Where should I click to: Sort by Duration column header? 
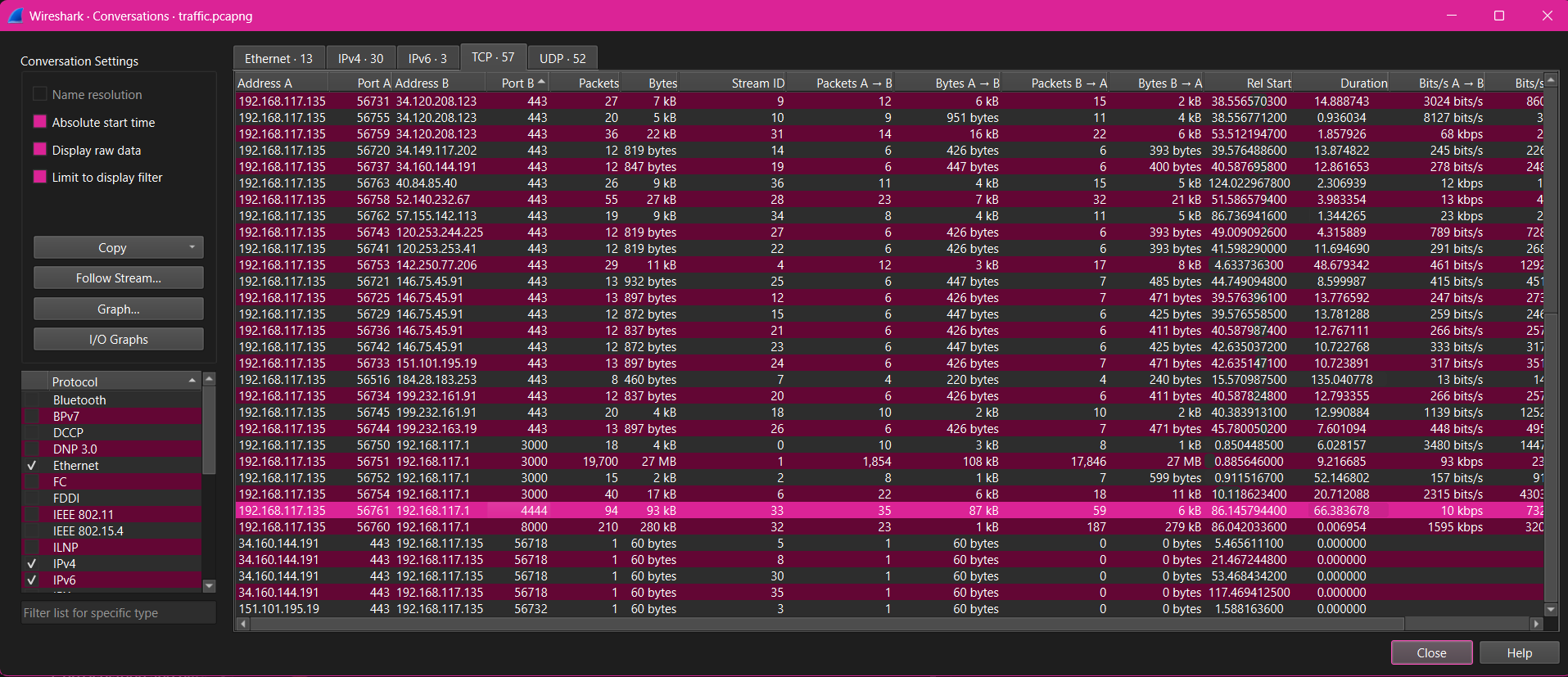[1341, 83]
